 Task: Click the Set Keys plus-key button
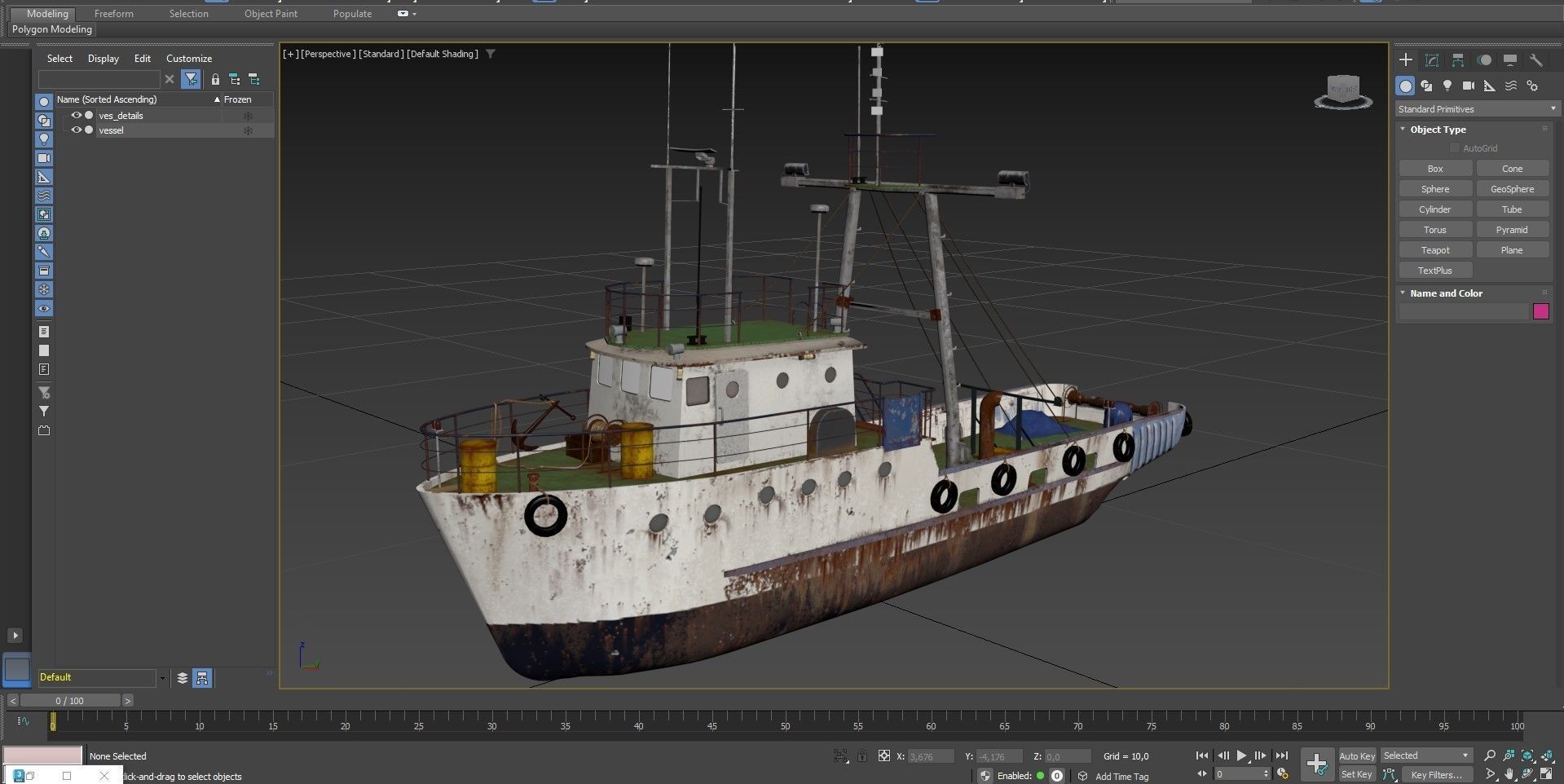[x=1317, y=764]
